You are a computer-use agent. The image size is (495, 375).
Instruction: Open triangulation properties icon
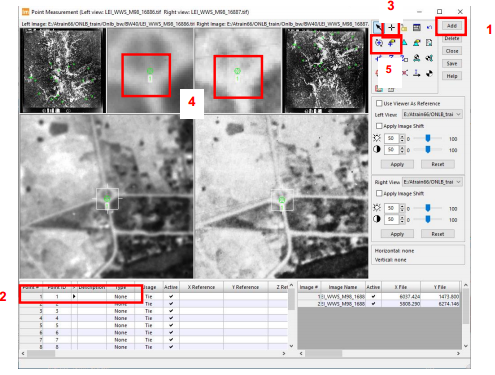(x=417, y=43)
